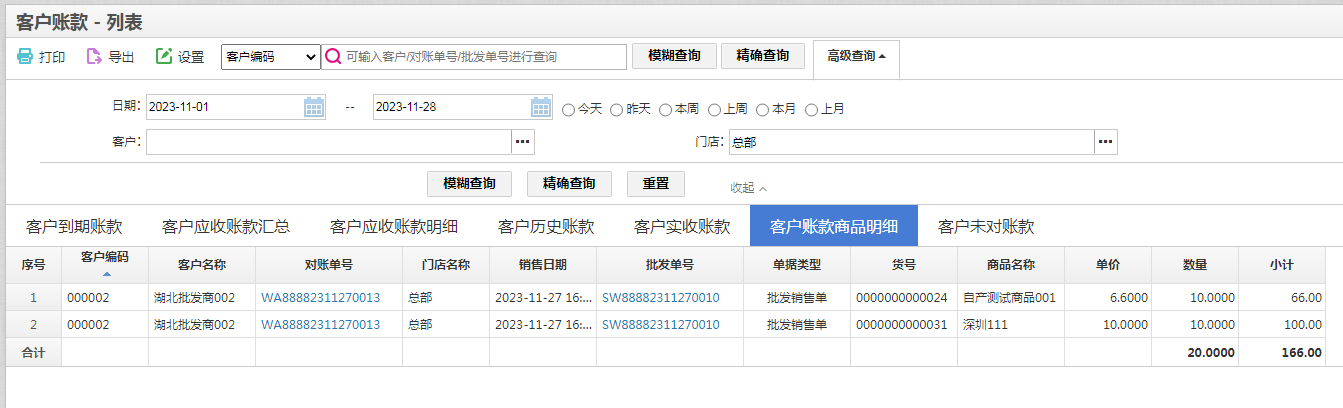Click the 货号 column header
1343x408 pixels.
click(x=903, y=265)
